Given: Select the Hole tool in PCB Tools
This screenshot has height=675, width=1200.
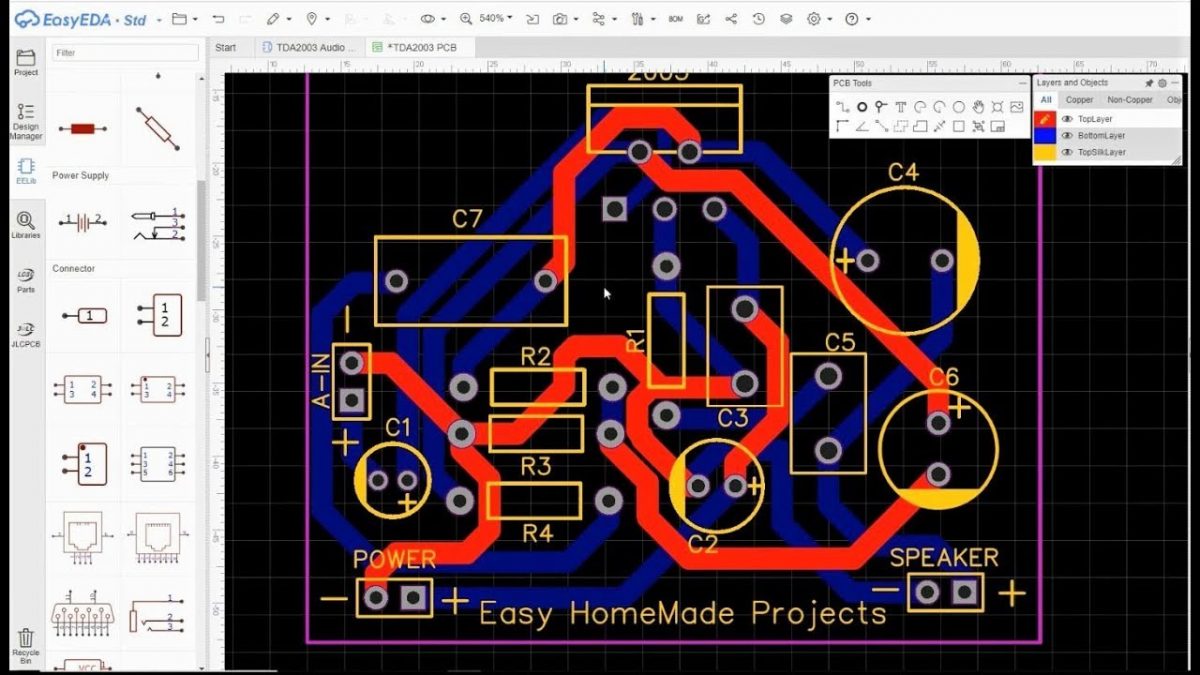Looking at the screenshot, I should pos(997,107).
